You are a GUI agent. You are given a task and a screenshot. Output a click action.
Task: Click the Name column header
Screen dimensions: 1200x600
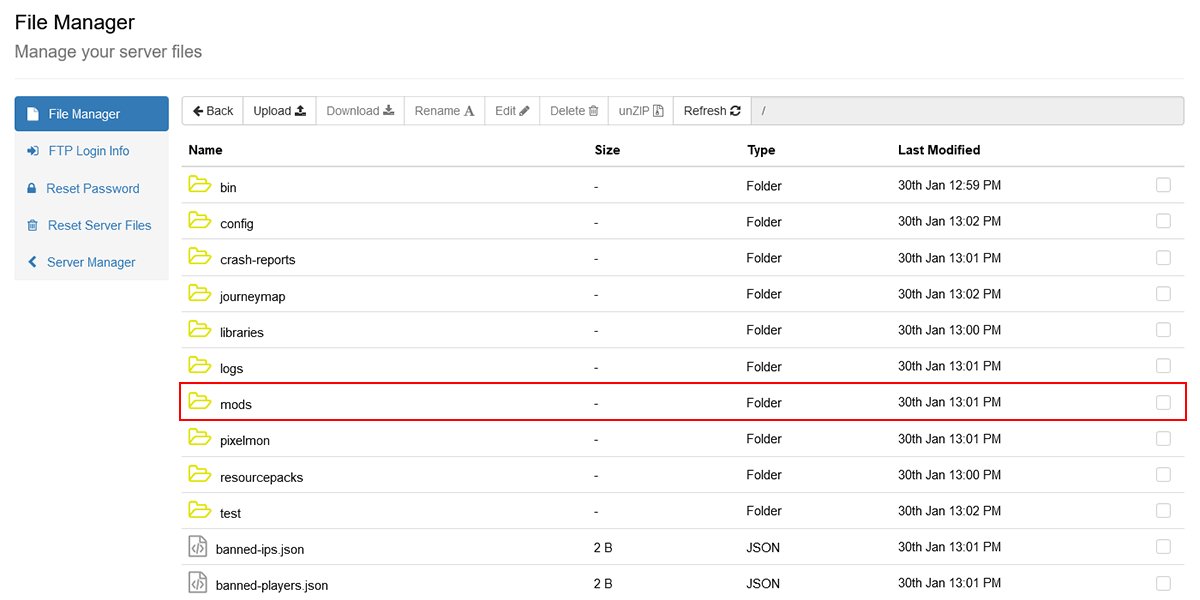pos(205,150)
